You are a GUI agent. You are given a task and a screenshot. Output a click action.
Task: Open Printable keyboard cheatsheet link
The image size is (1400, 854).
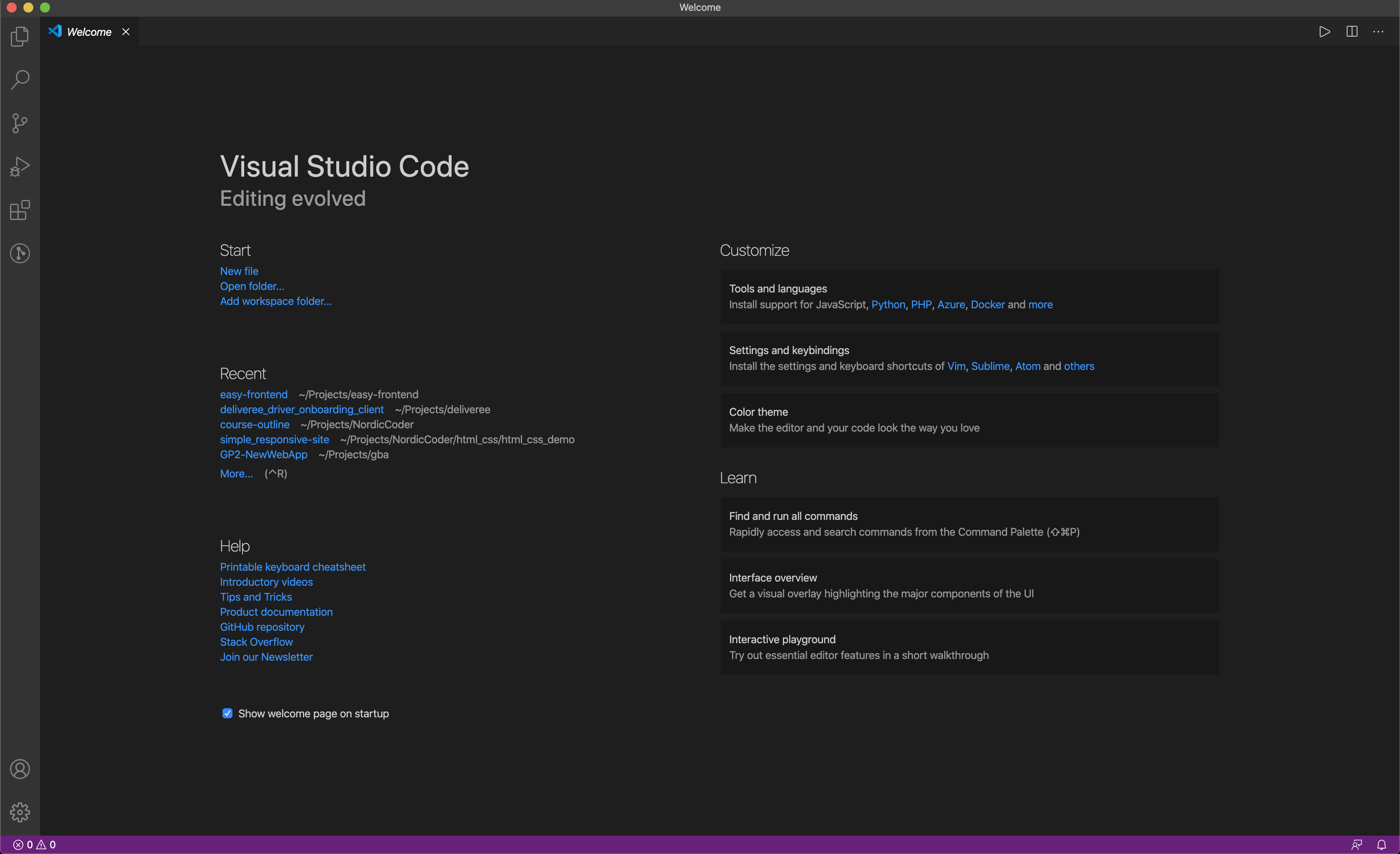pyautogui.click(x=292, y=567)
